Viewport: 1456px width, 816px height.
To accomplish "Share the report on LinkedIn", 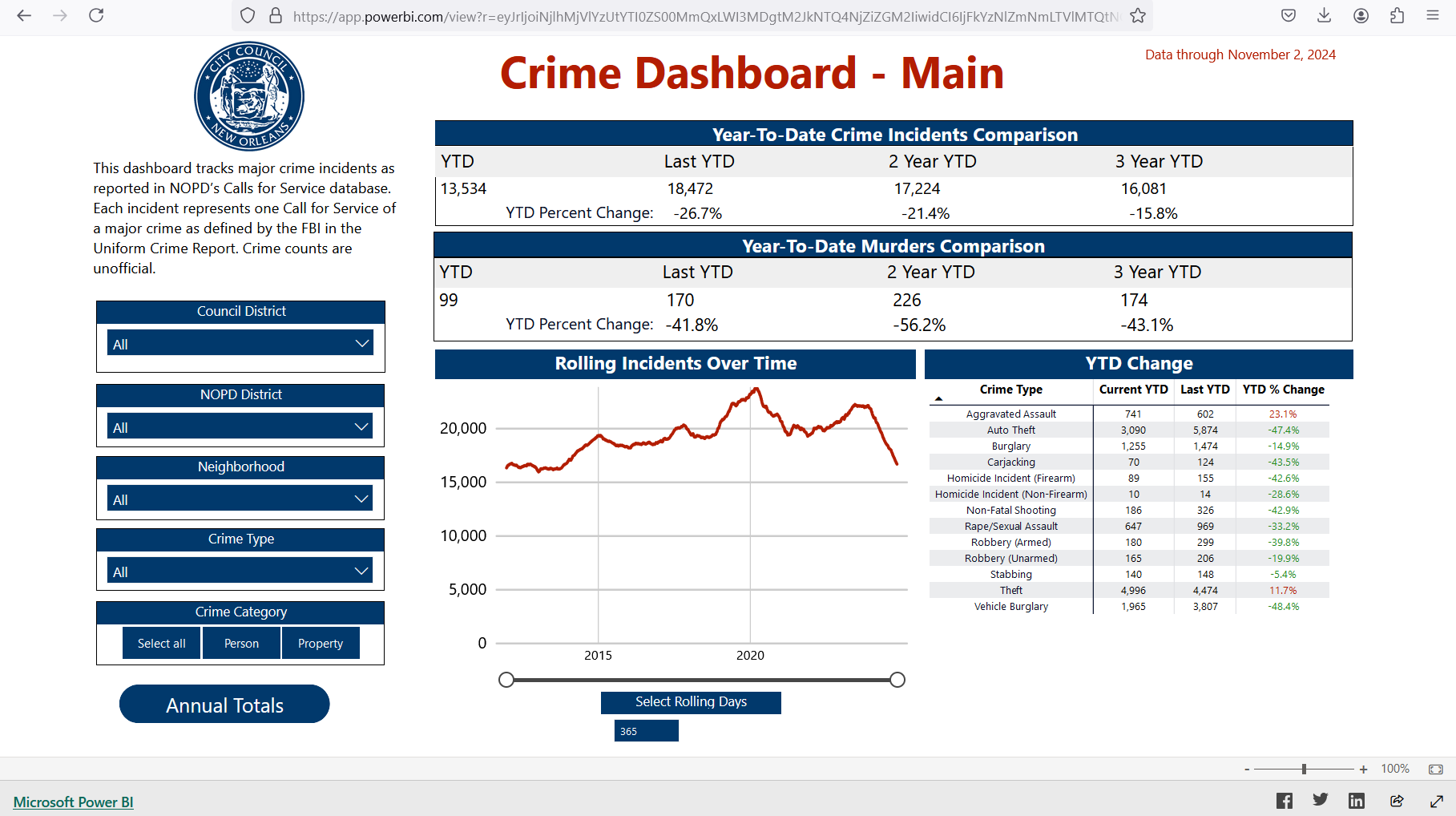I will (1356, 800).
